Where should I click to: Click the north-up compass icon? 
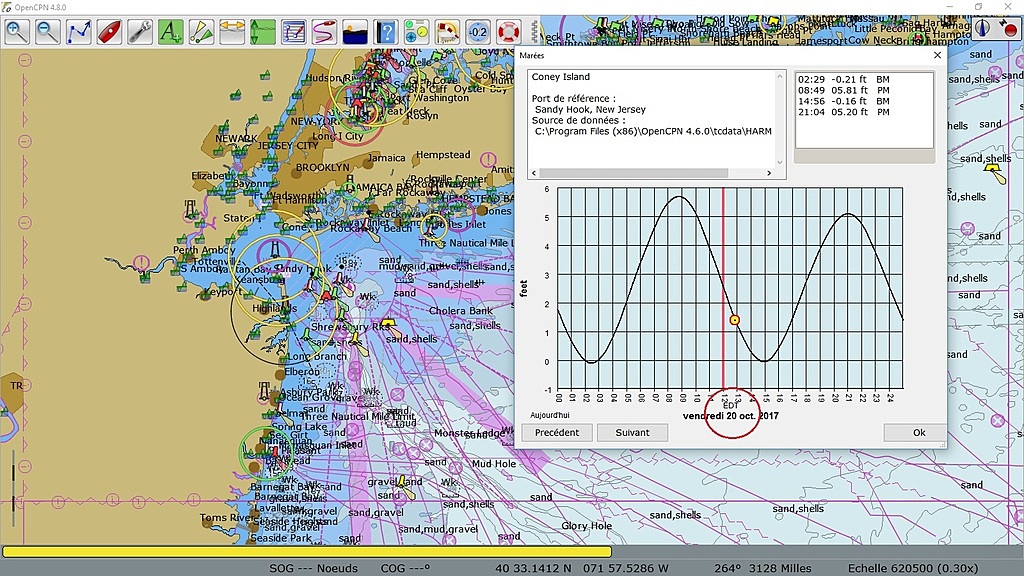tap(984, 28)
